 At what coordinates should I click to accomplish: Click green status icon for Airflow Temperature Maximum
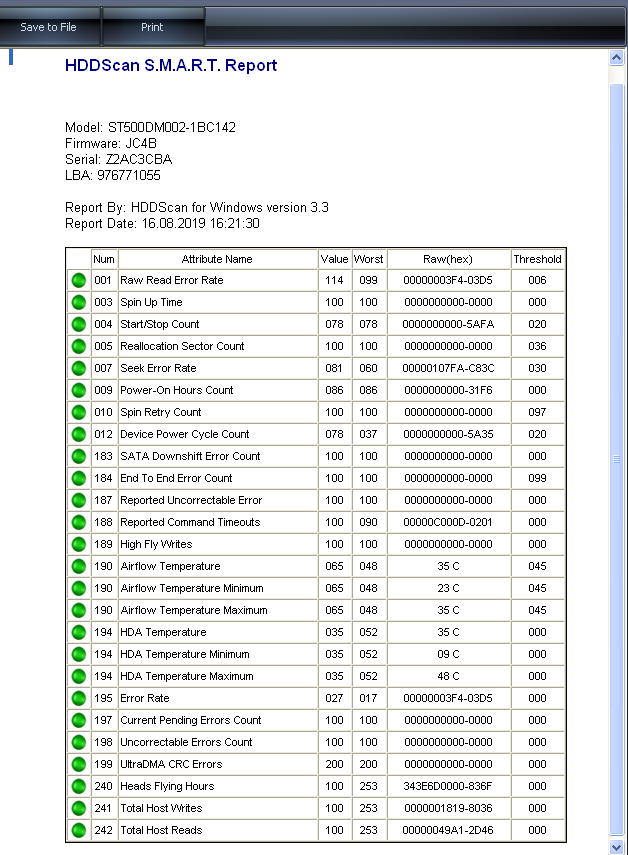(x=78, y=610)
